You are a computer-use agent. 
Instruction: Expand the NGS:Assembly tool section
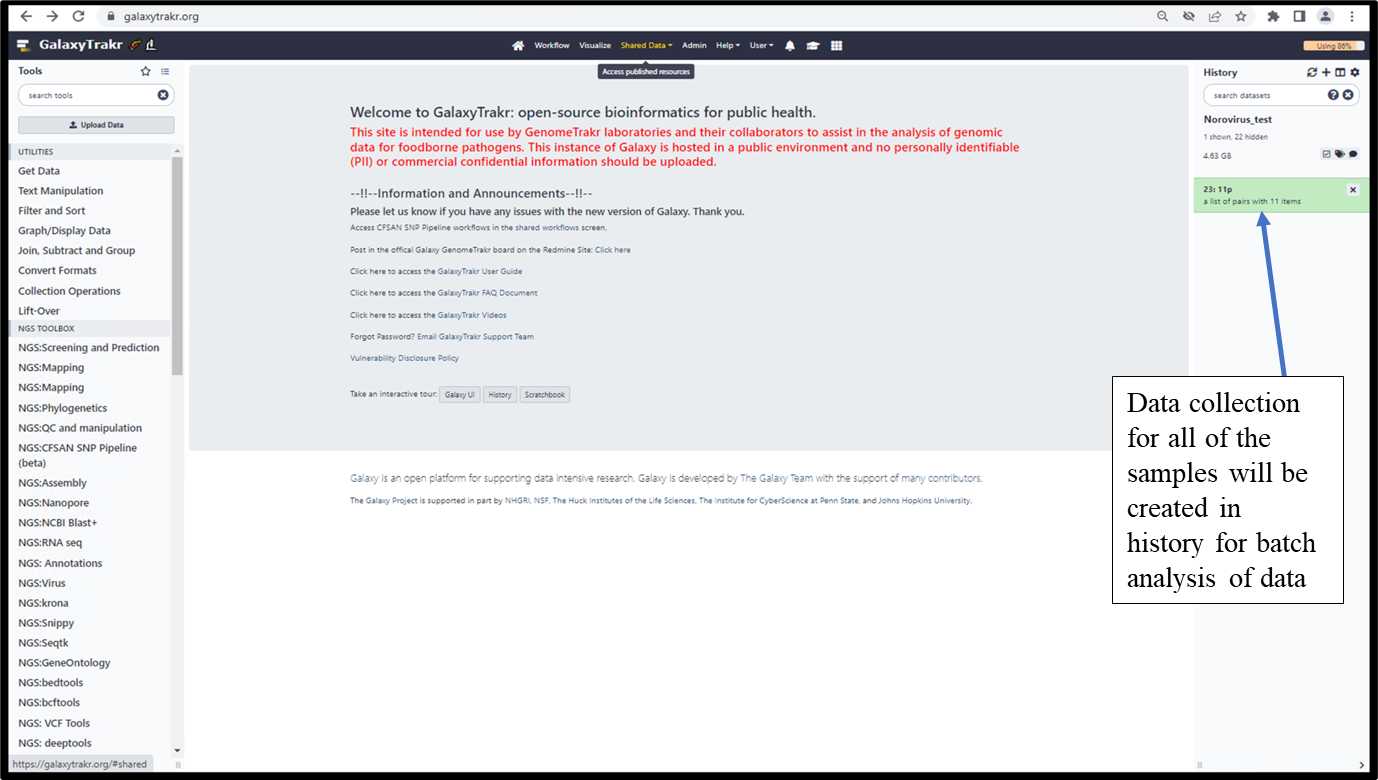pos(52,483)
